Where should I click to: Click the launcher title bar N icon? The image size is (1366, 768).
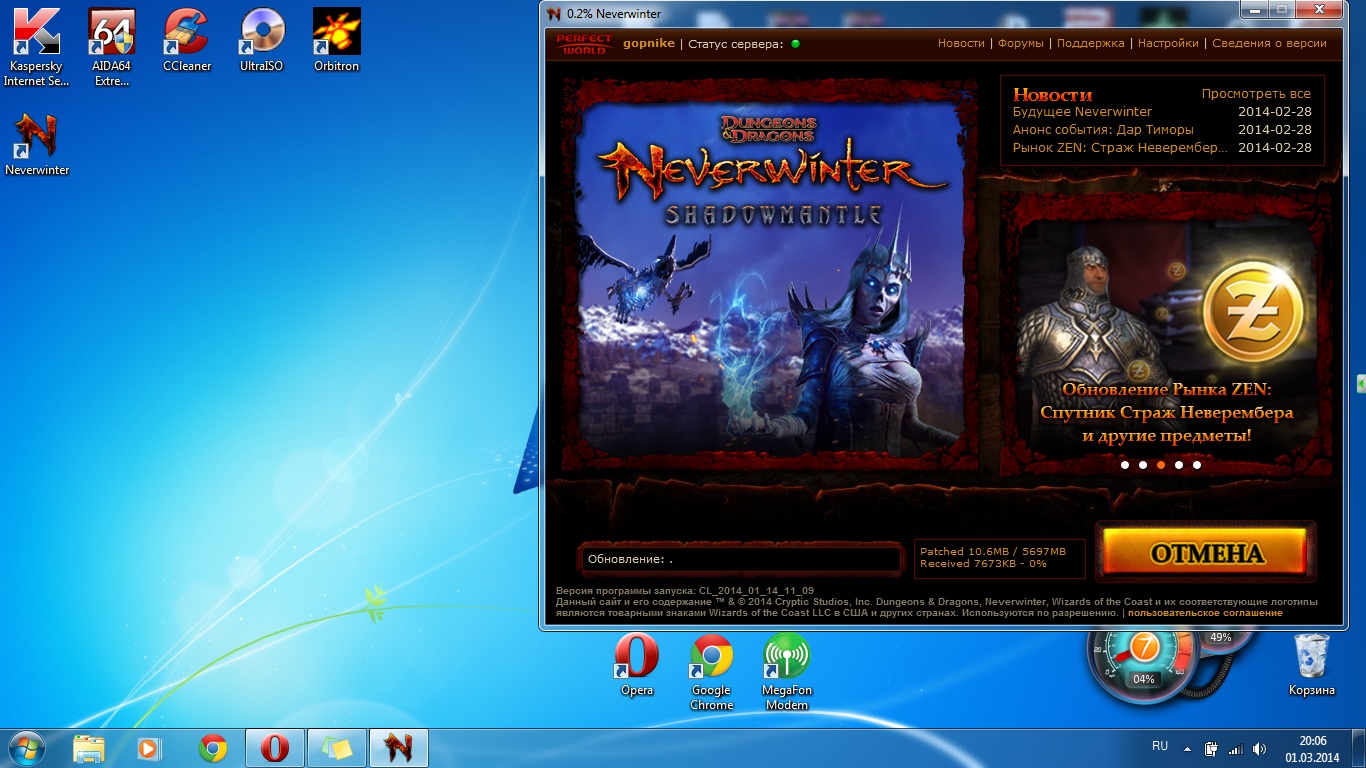pos(555,14)
